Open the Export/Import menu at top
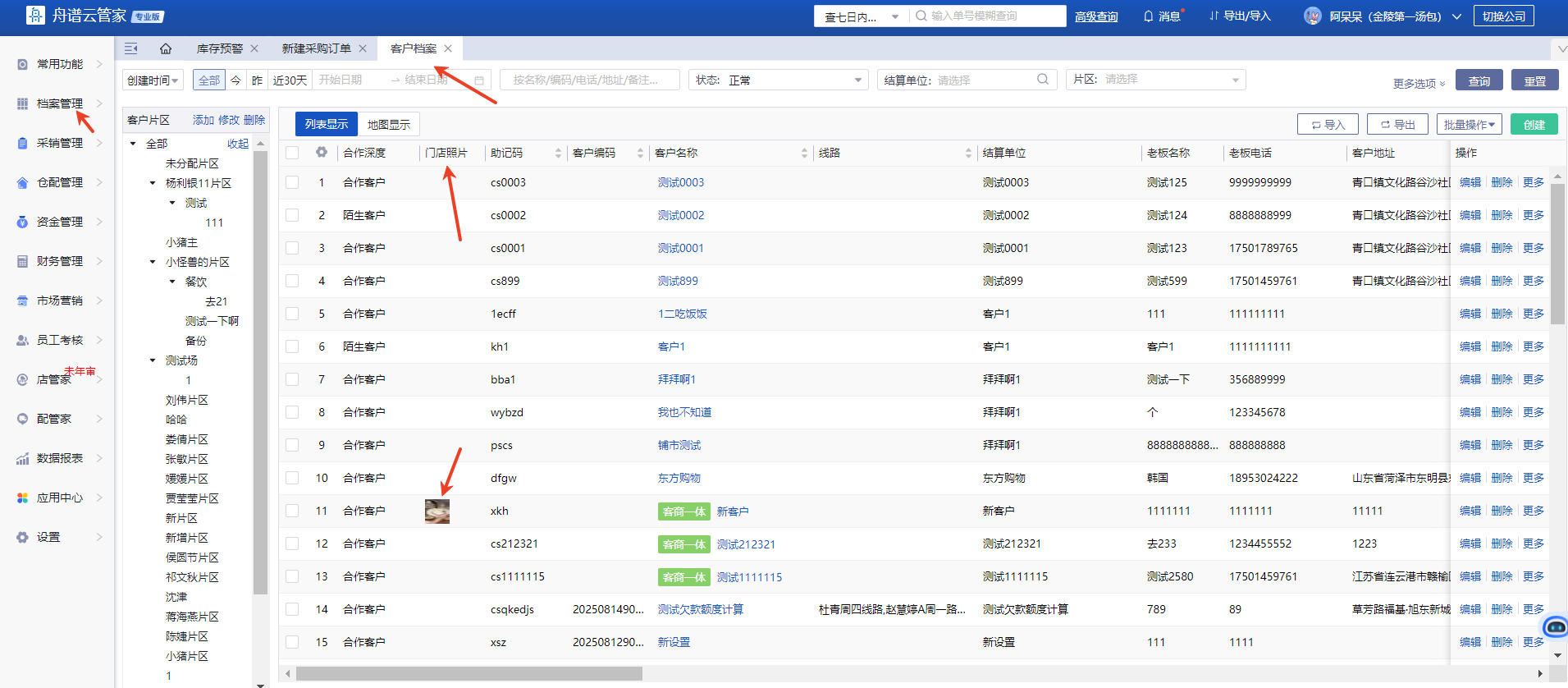The image size is (1568, 688). (1239, 16)
